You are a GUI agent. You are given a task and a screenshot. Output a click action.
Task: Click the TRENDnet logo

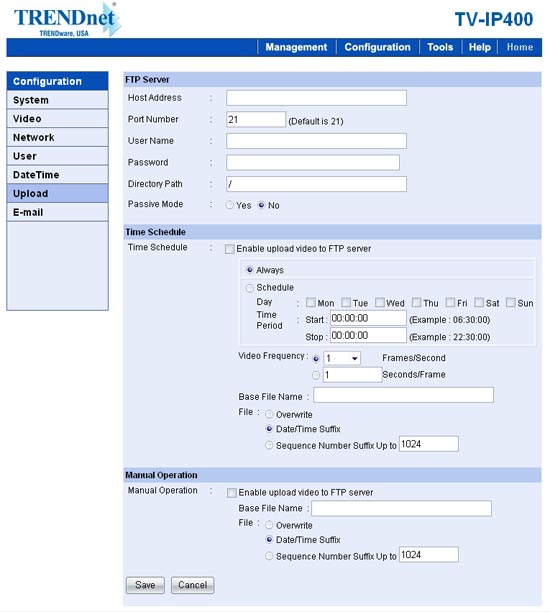[x=66, y=20]
